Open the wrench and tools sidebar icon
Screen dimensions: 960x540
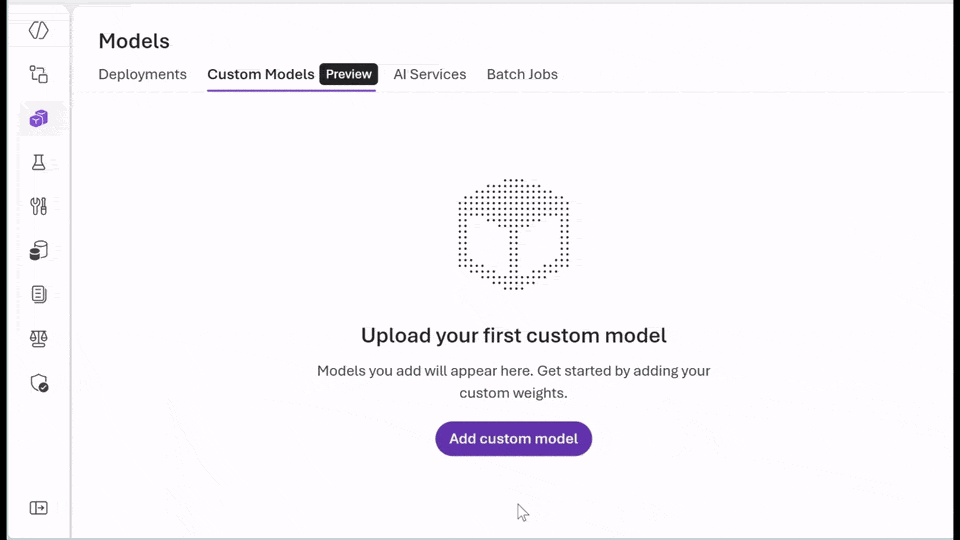tap(39, 206)
